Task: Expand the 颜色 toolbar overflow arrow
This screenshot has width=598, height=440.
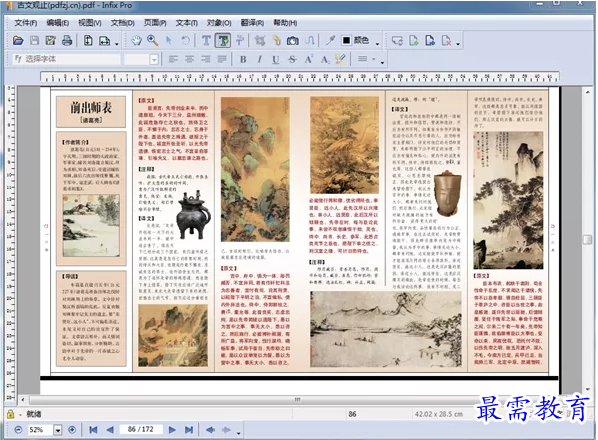Action: (x=378, y=44)
